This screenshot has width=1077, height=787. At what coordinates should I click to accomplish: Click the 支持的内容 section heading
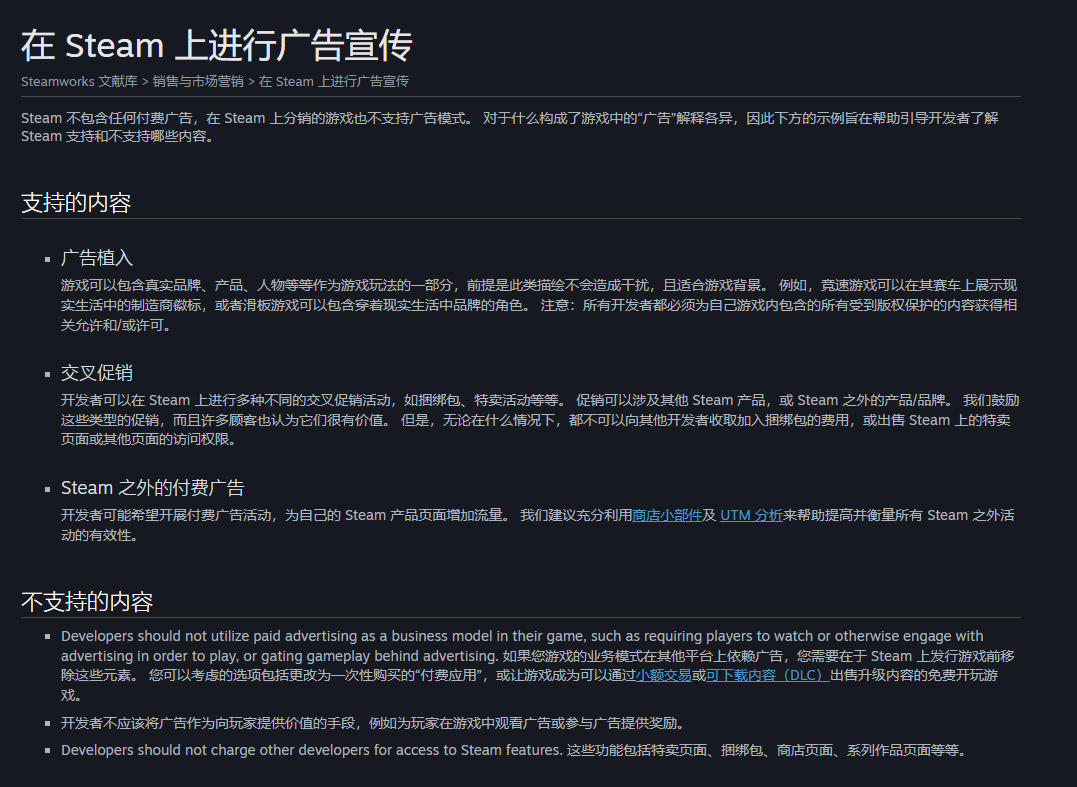tap(76, 203)
